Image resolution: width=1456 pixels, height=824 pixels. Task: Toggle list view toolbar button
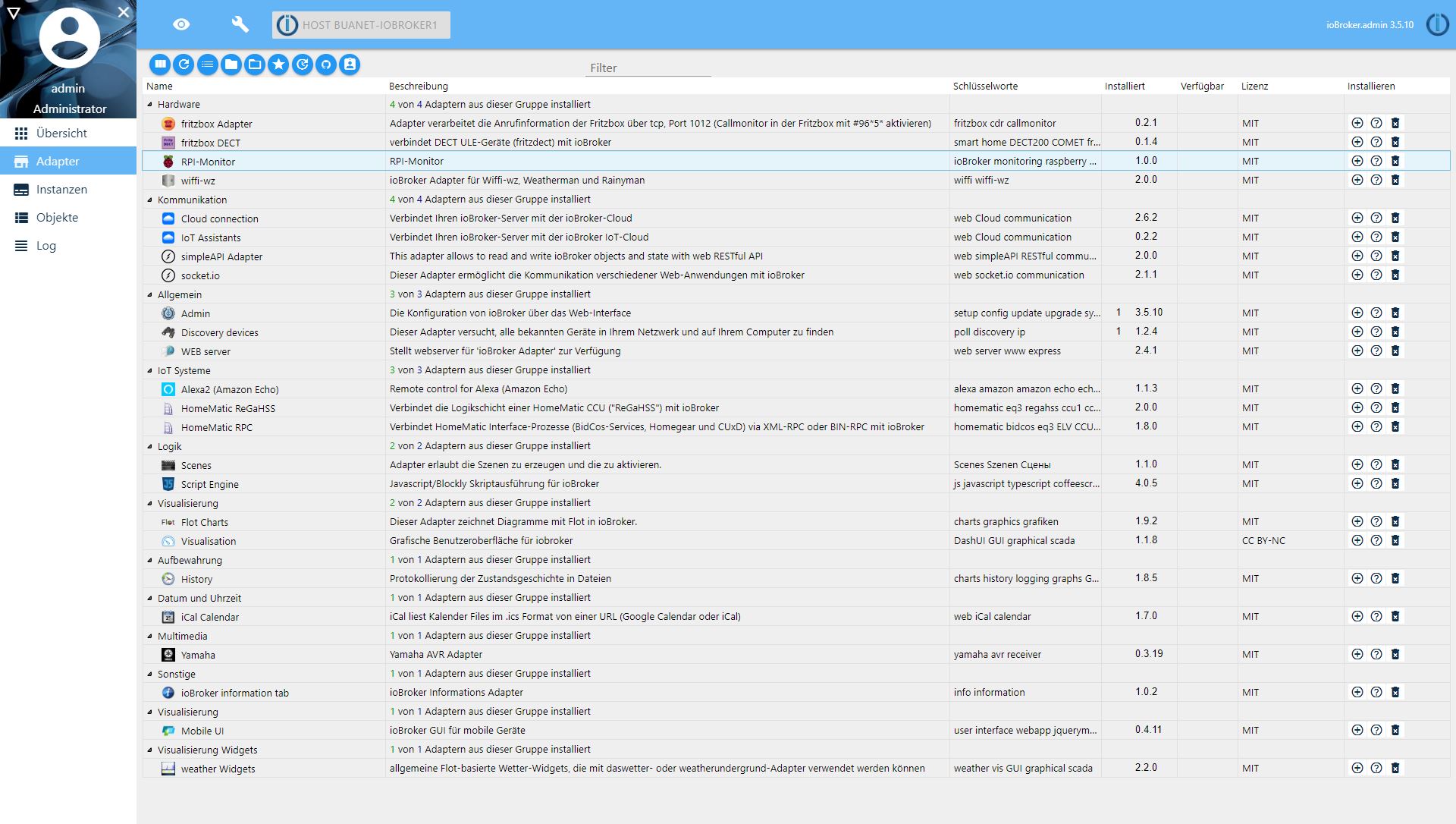pos(207,65)
